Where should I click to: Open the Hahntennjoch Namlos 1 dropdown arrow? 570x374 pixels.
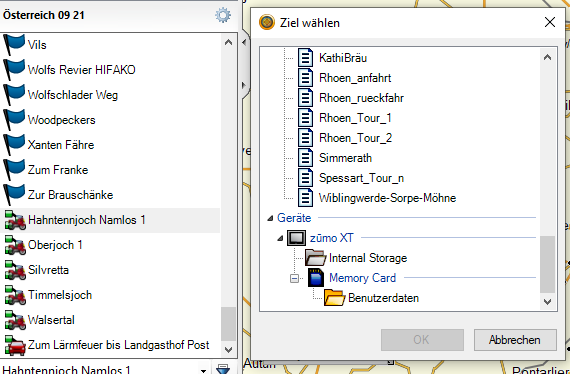tap(204, 370)
